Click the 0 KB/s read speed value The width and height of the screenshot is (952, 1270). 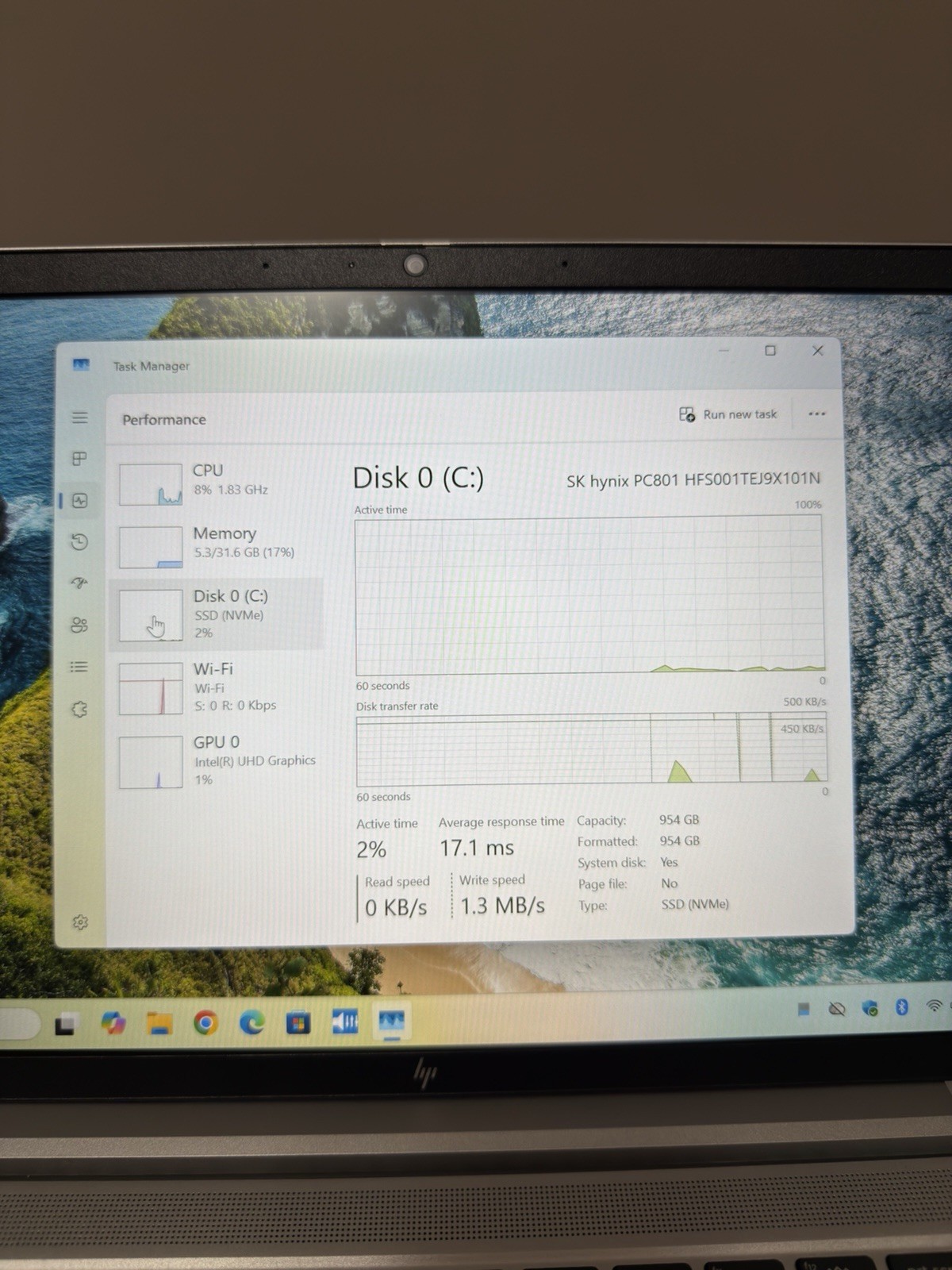coord(396,907)
